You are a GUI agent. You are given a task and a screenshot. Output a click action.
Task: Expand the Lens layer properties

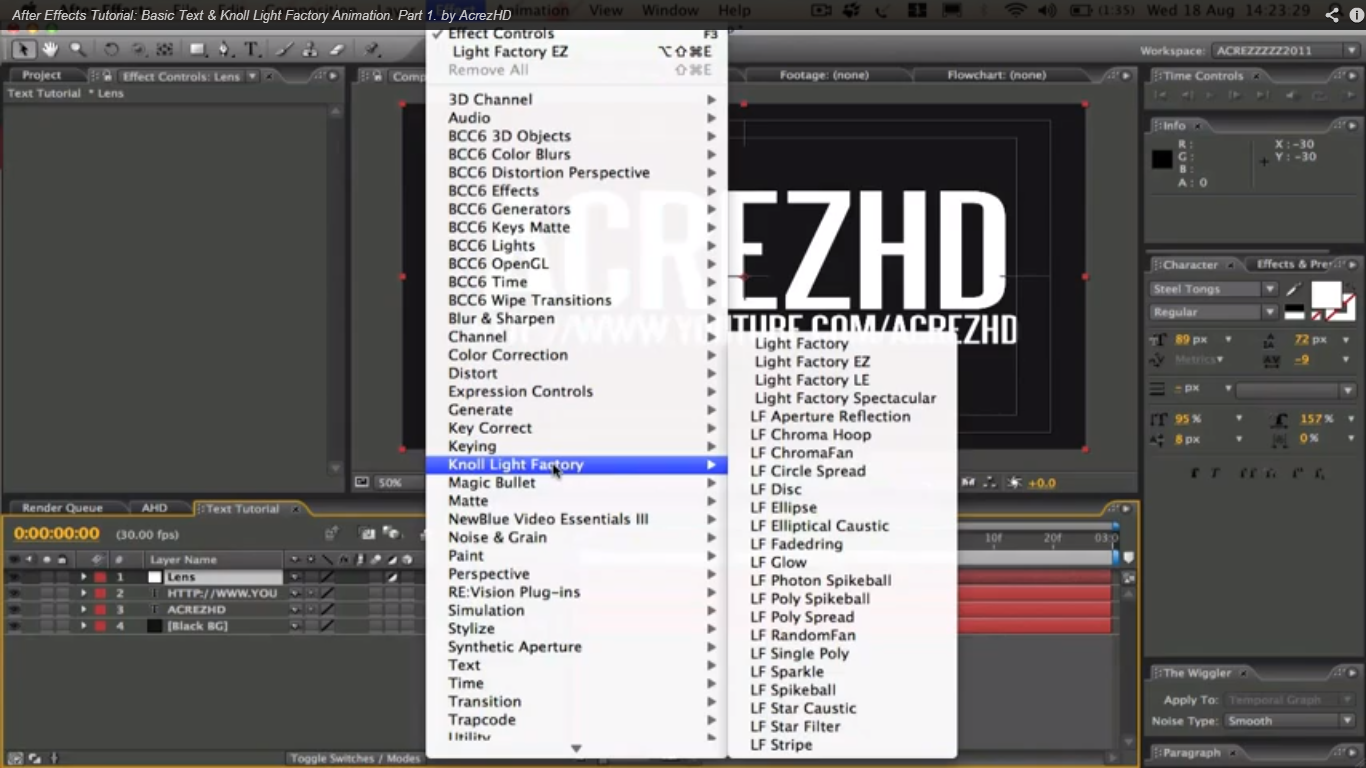(84, 577)
